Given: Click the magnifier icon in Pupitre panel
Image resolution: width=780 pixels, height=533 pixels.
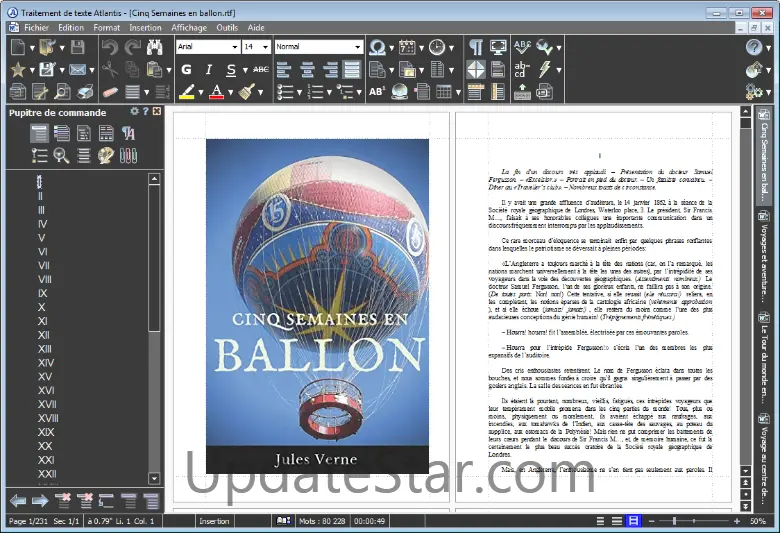Looking at the screenshot, I should pyautogui.click(x=61, y=156).
